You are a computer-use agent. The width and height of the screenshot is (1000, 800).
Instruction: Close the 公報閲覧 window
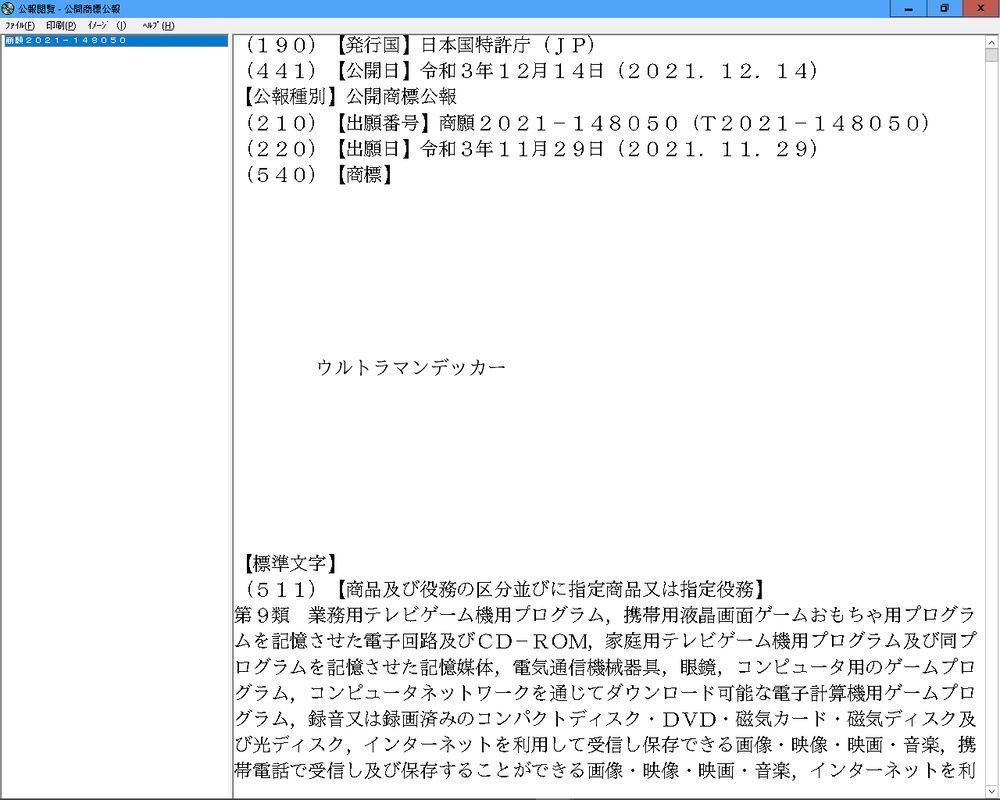point(981,8)
